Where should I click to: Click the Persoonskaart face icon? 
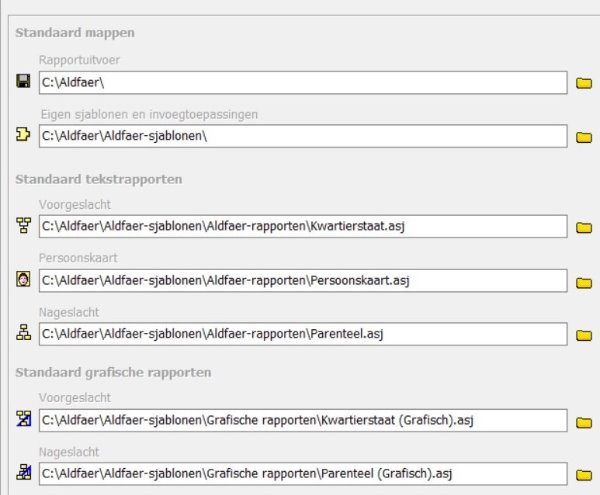tap(23, 280)
